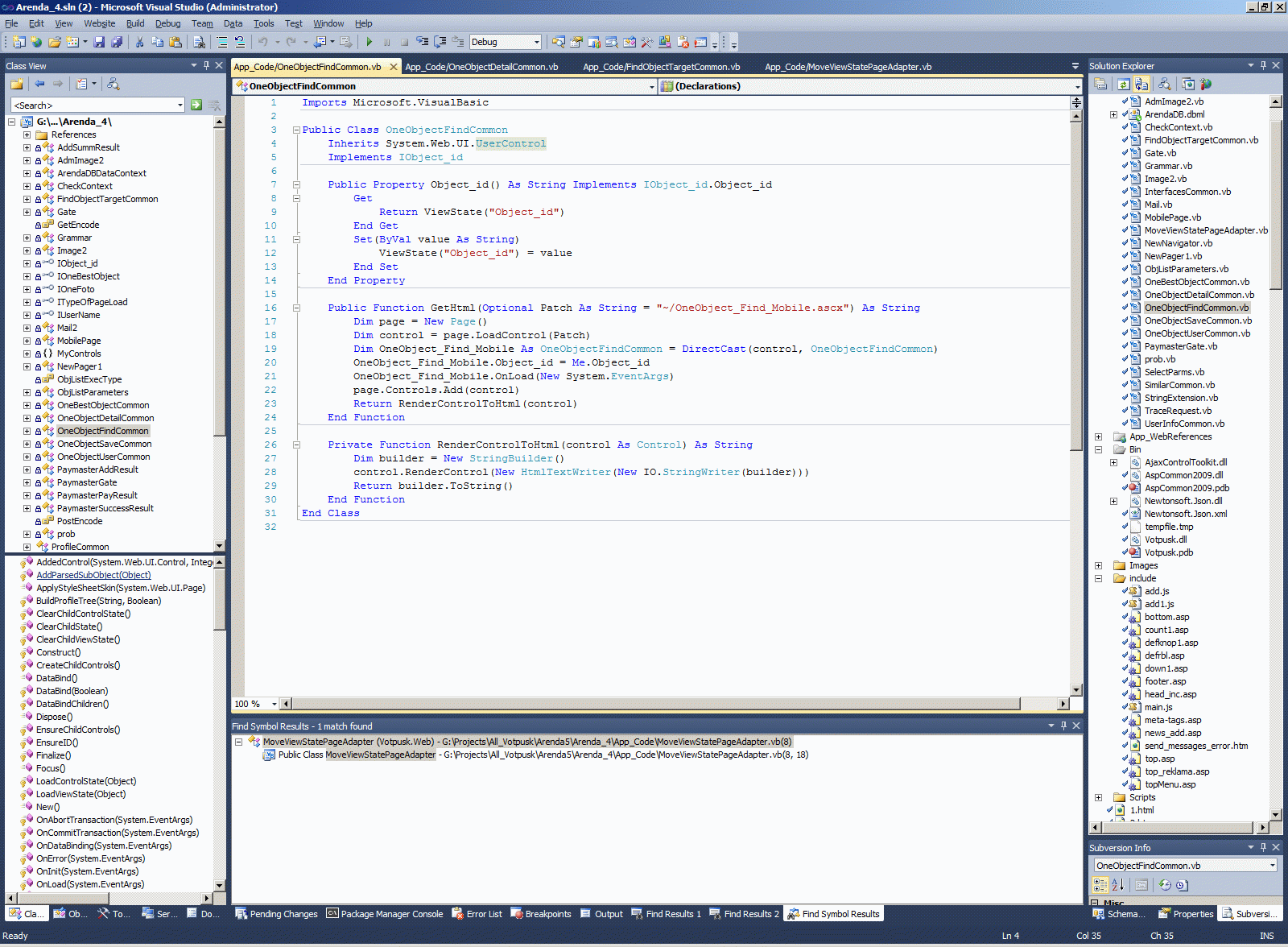Click the Start Debugging play icon

click(x=369, y=42)
